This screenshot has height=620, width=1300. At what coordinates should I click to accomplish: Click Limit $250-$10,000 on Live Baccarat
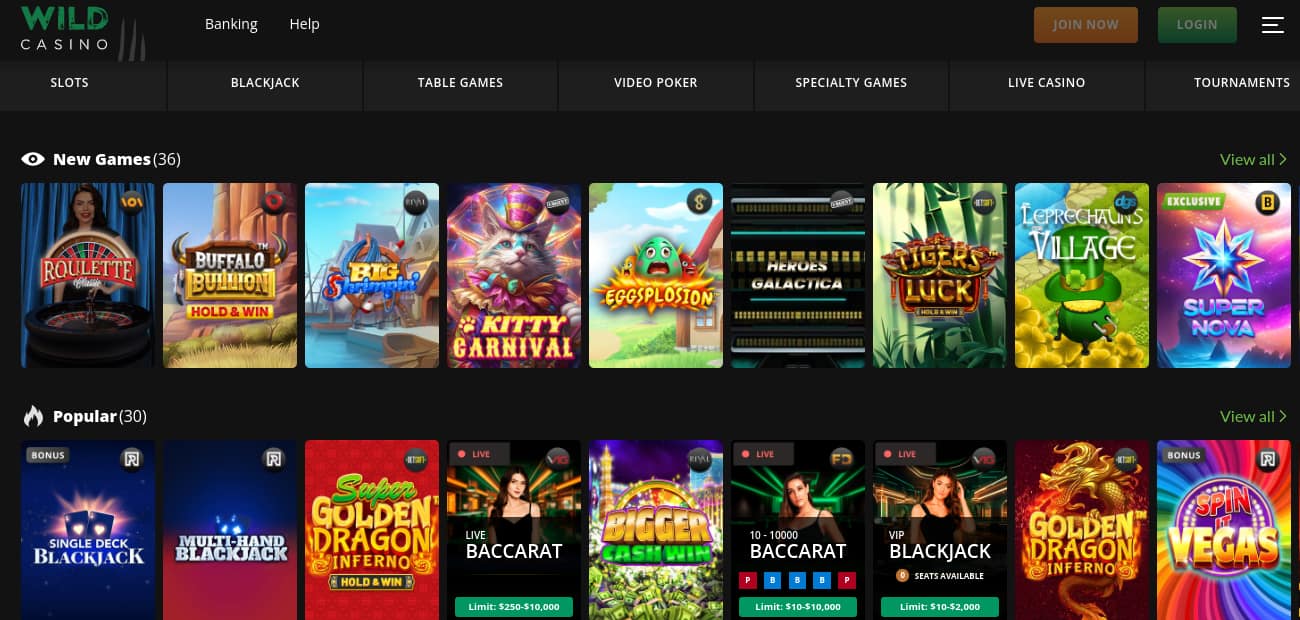[514, 607]
